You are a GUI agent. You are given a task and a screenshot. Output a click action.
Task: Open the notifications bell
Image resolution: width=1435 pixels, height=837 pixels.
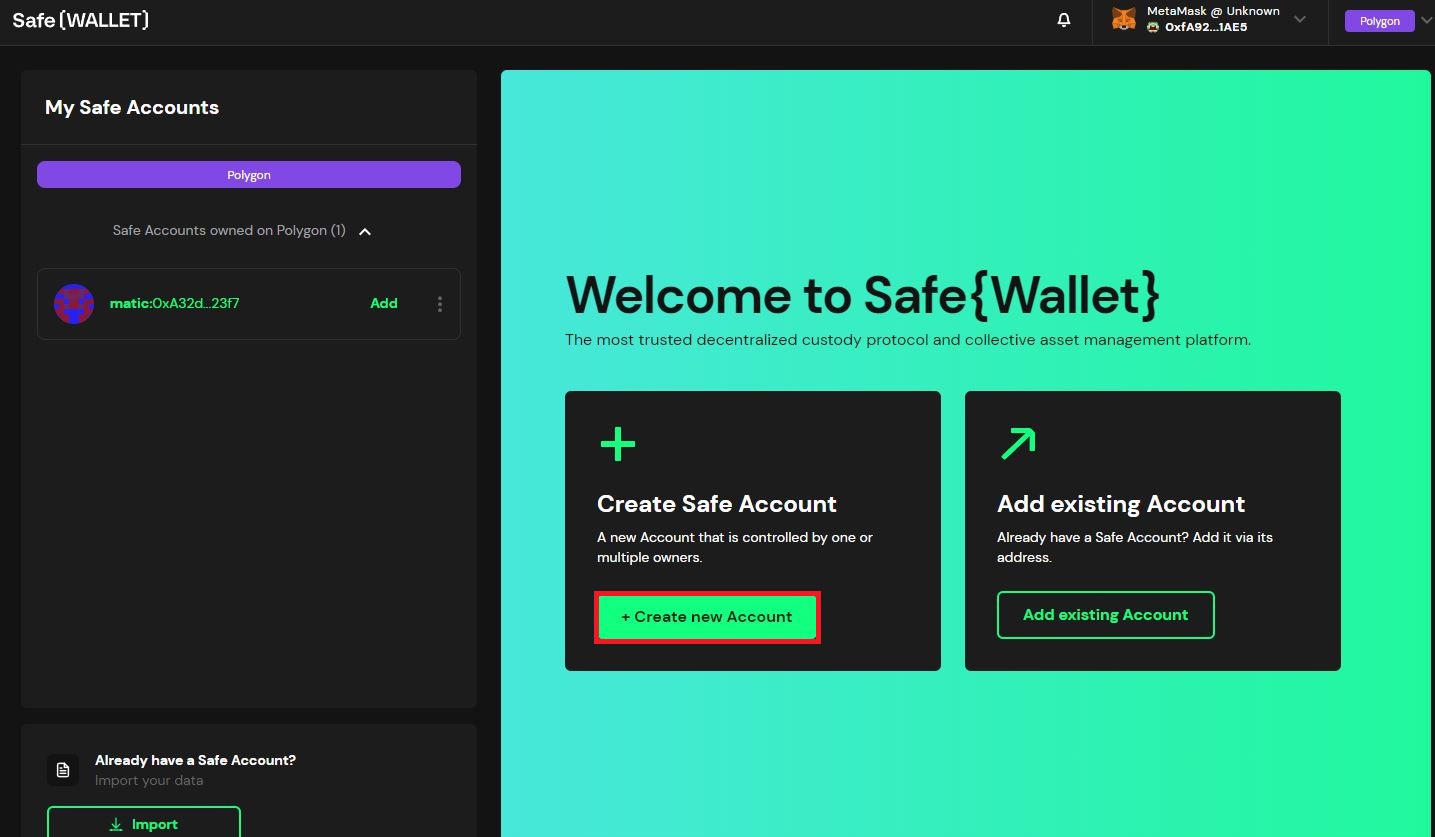point(1064,20)
